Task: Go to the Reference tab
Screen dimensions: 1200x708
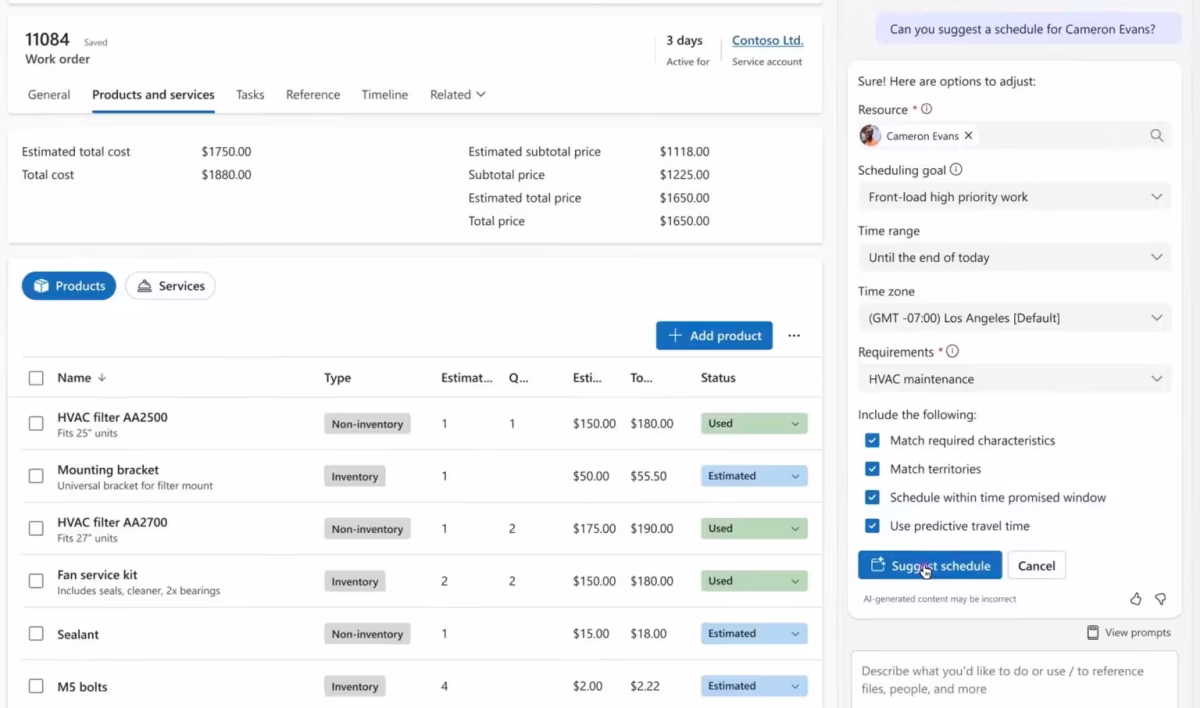Action: [313, 95]
